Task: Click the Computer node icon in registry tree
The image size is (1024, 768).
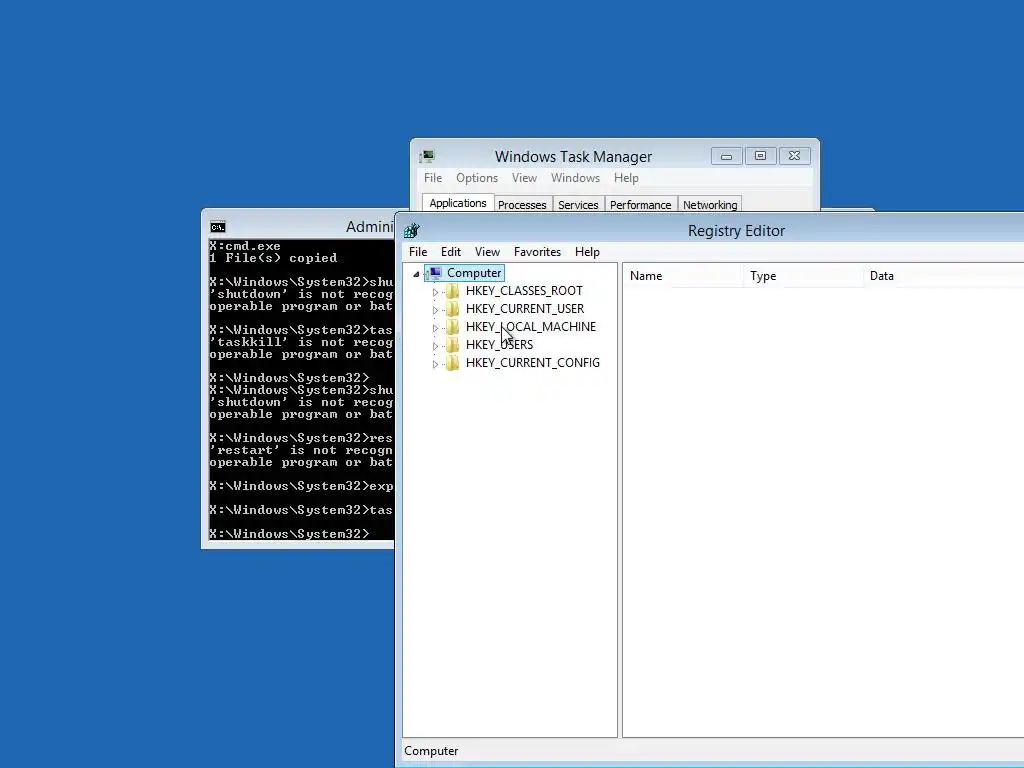Action: click(x=436, y=273)
